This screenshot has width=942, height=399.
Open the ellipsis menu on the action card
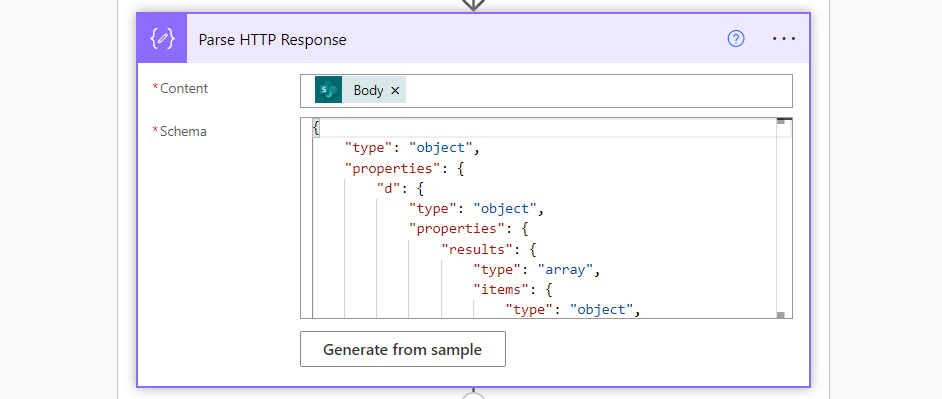pos(783,39)
